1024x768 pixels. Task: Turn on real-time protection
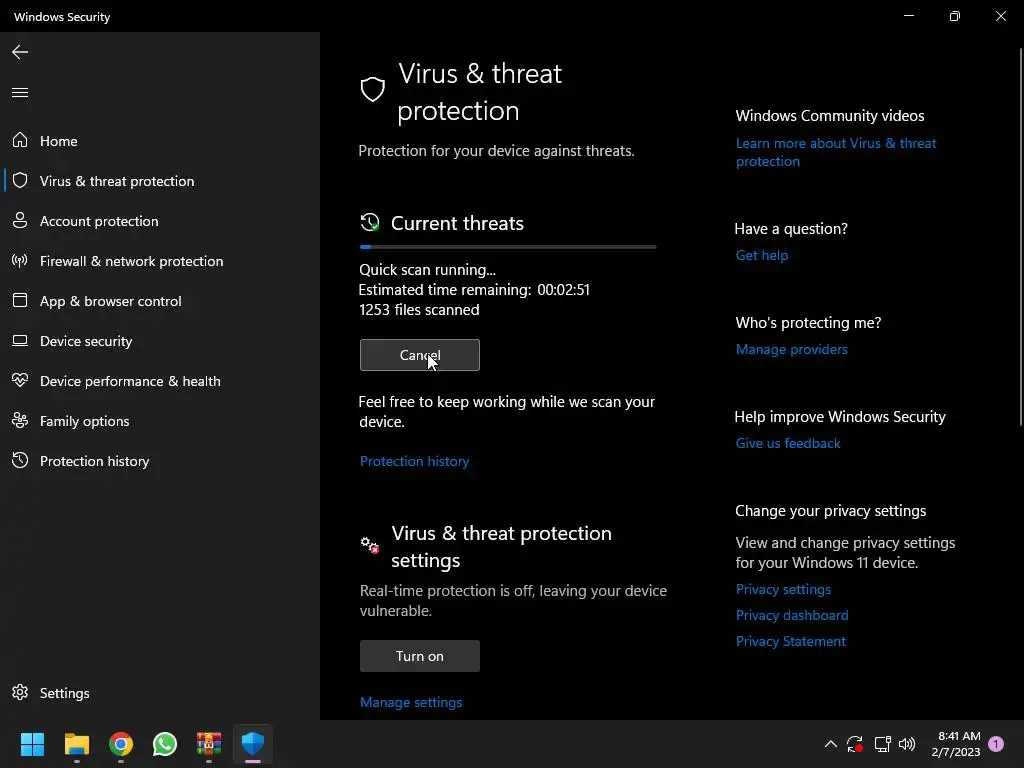pos(419,656)
